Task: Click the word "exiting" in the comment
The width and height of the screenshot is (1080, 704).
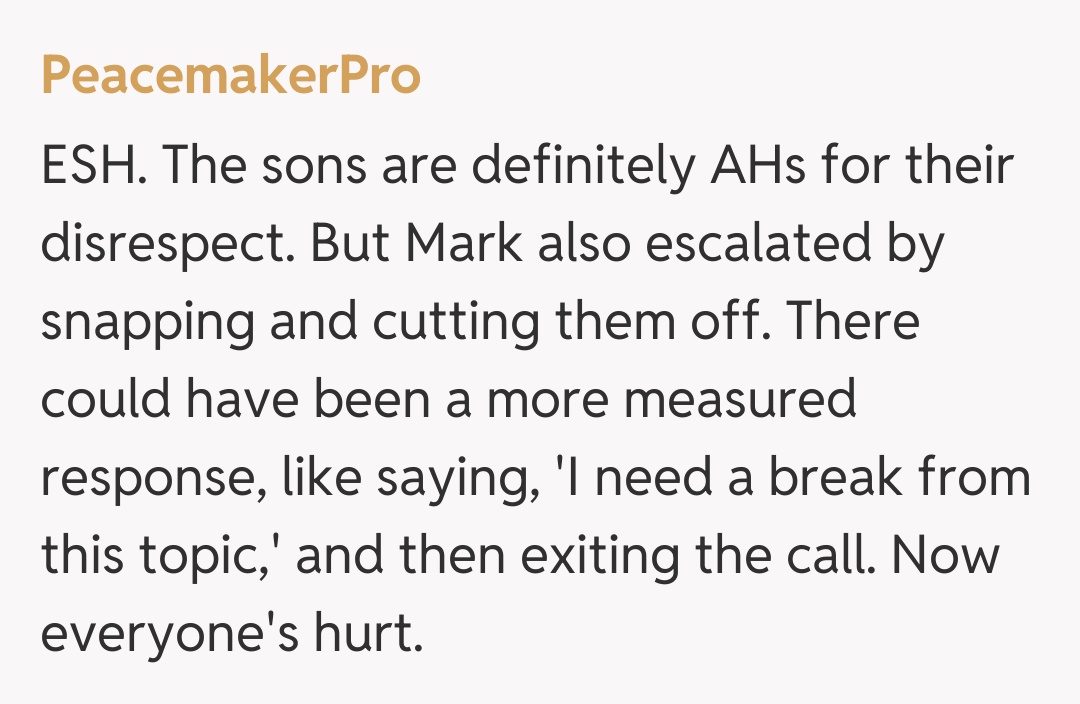Action: point(591,555)
